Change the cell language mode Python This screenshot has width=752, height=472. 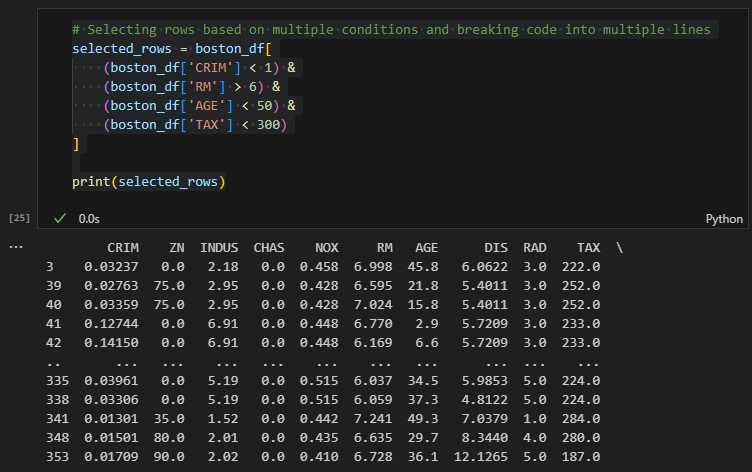tap(724, 219)
